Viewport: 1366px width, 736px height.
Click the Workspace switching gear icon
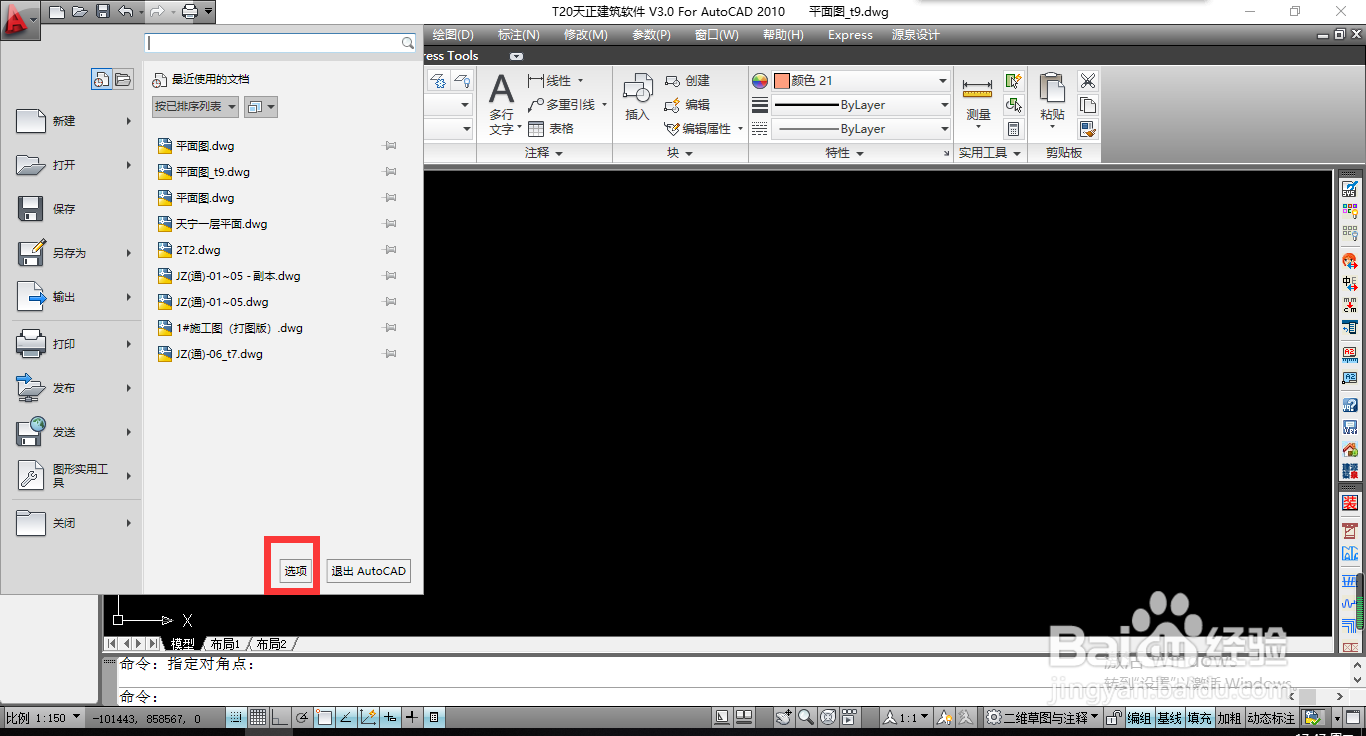[993, 718]
